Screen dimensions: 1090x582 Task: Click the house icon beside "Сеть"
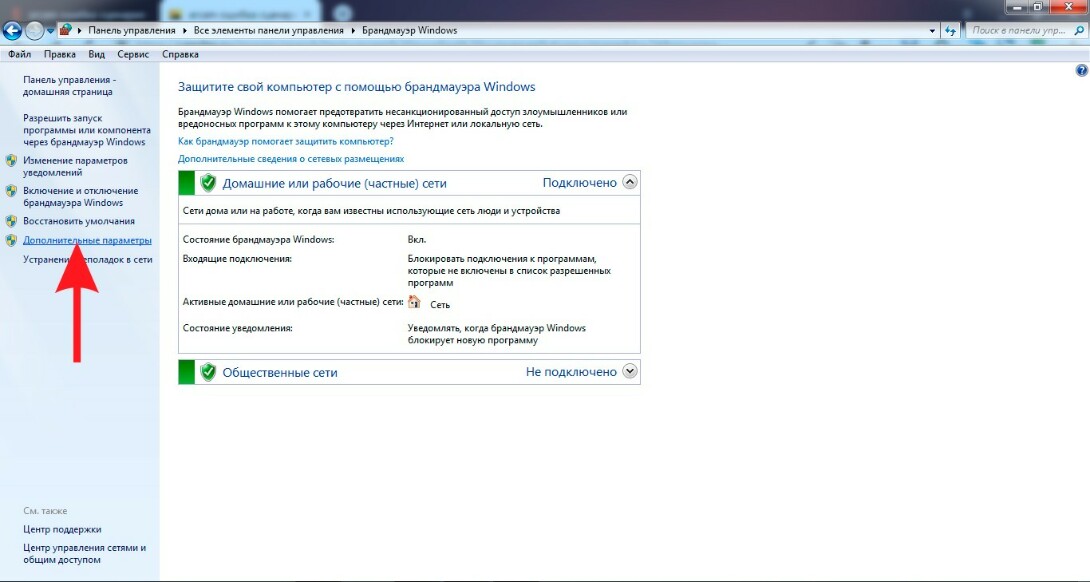pyautogui.click(x=414, y=302)
